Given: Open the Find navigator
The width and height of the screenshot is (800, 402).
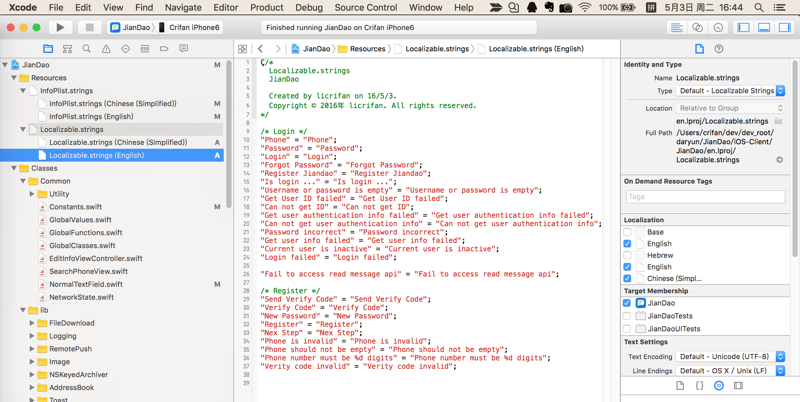Looking at the screenshot, I should (87, 49).
